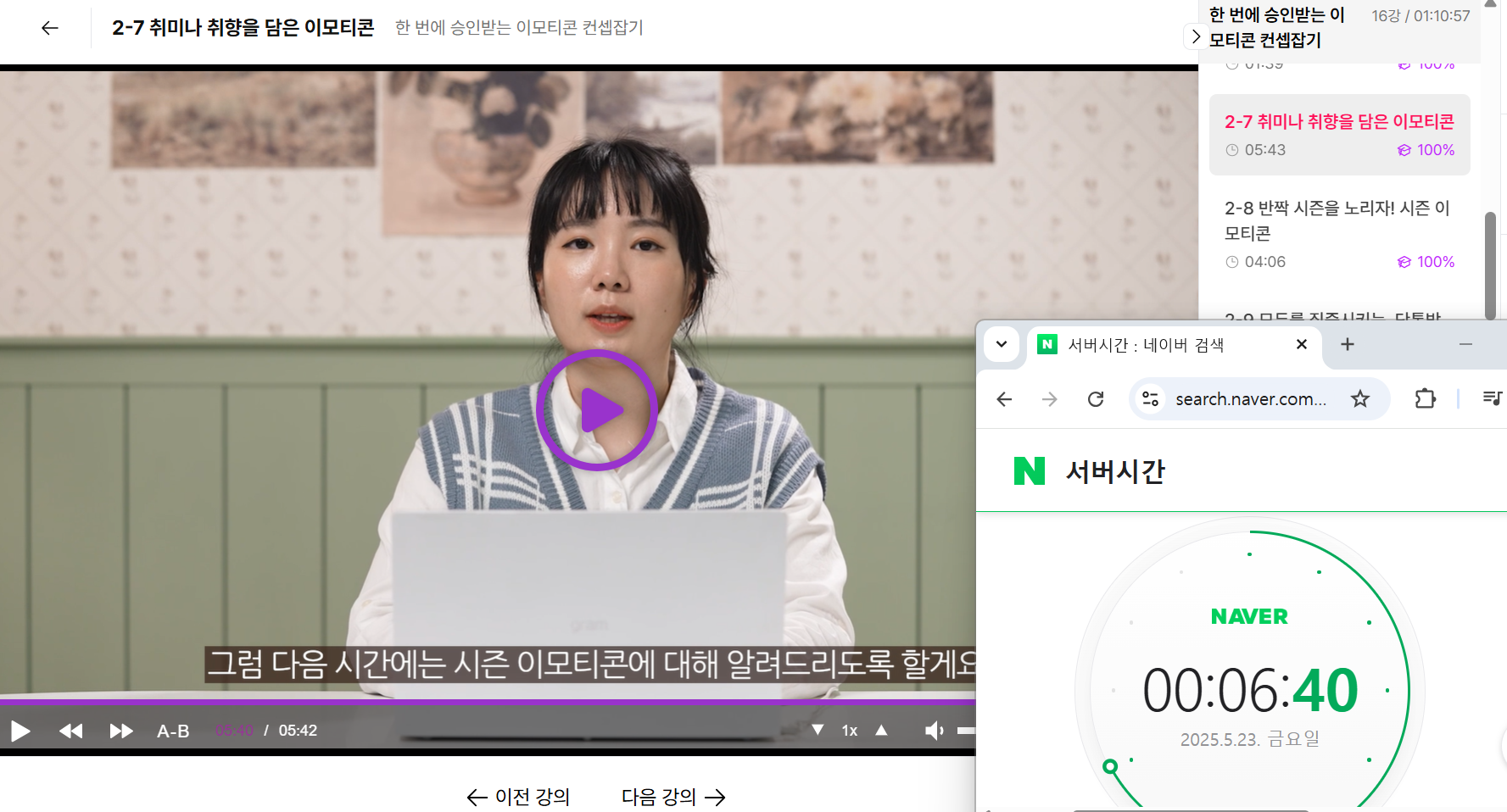
Task: Minimize the Chrome window
Action: pos(1465,344)
